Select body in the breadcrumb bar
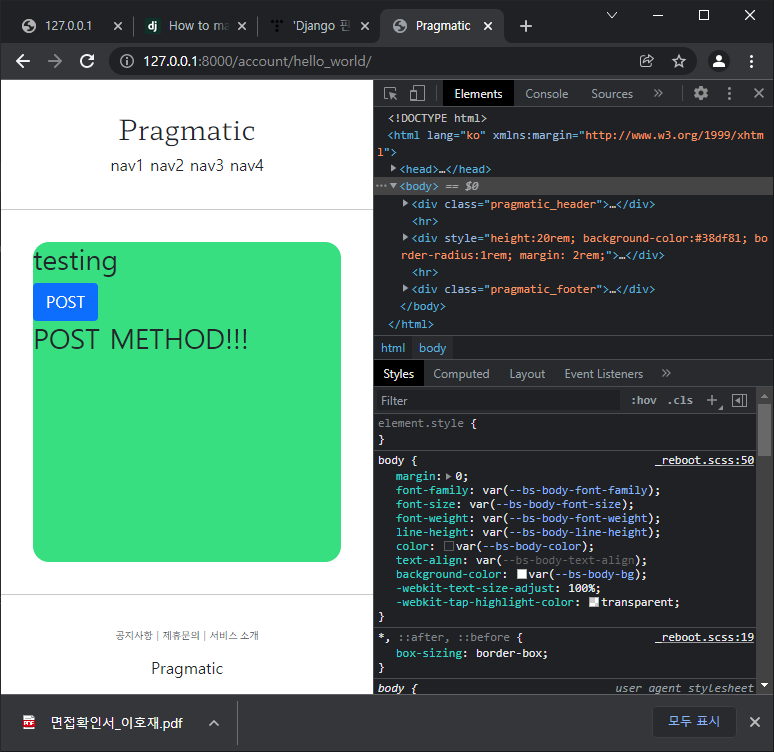774x752 pixels. (x=432, y=348)
